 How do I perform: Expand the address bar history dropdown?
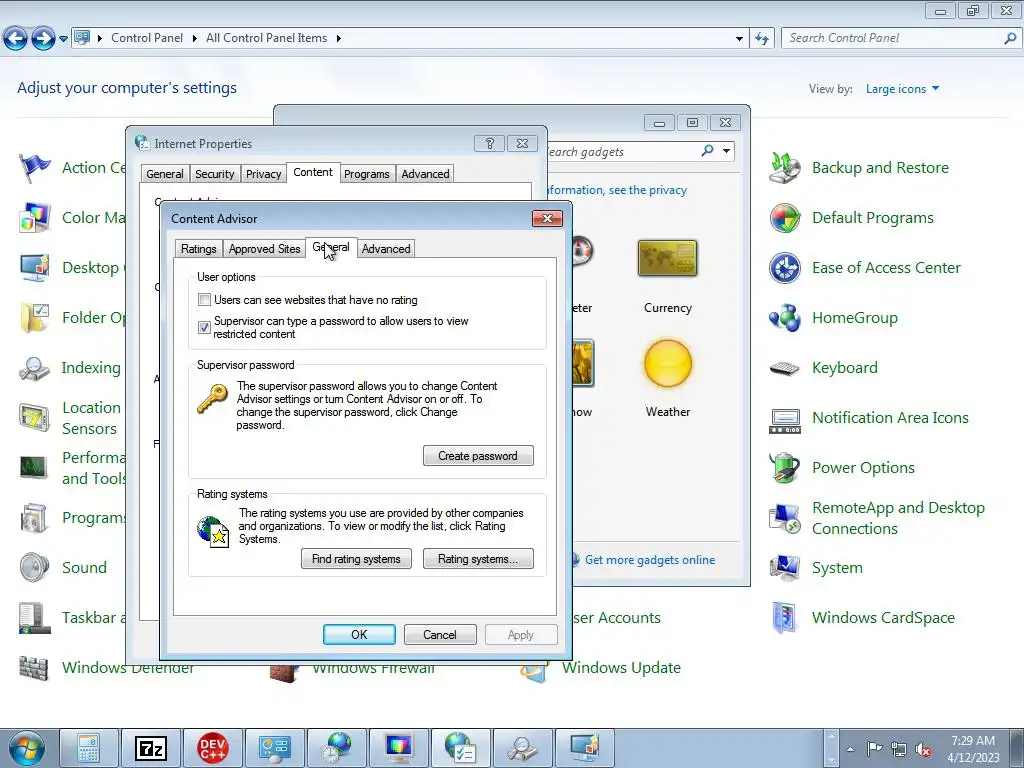(739, 39)
